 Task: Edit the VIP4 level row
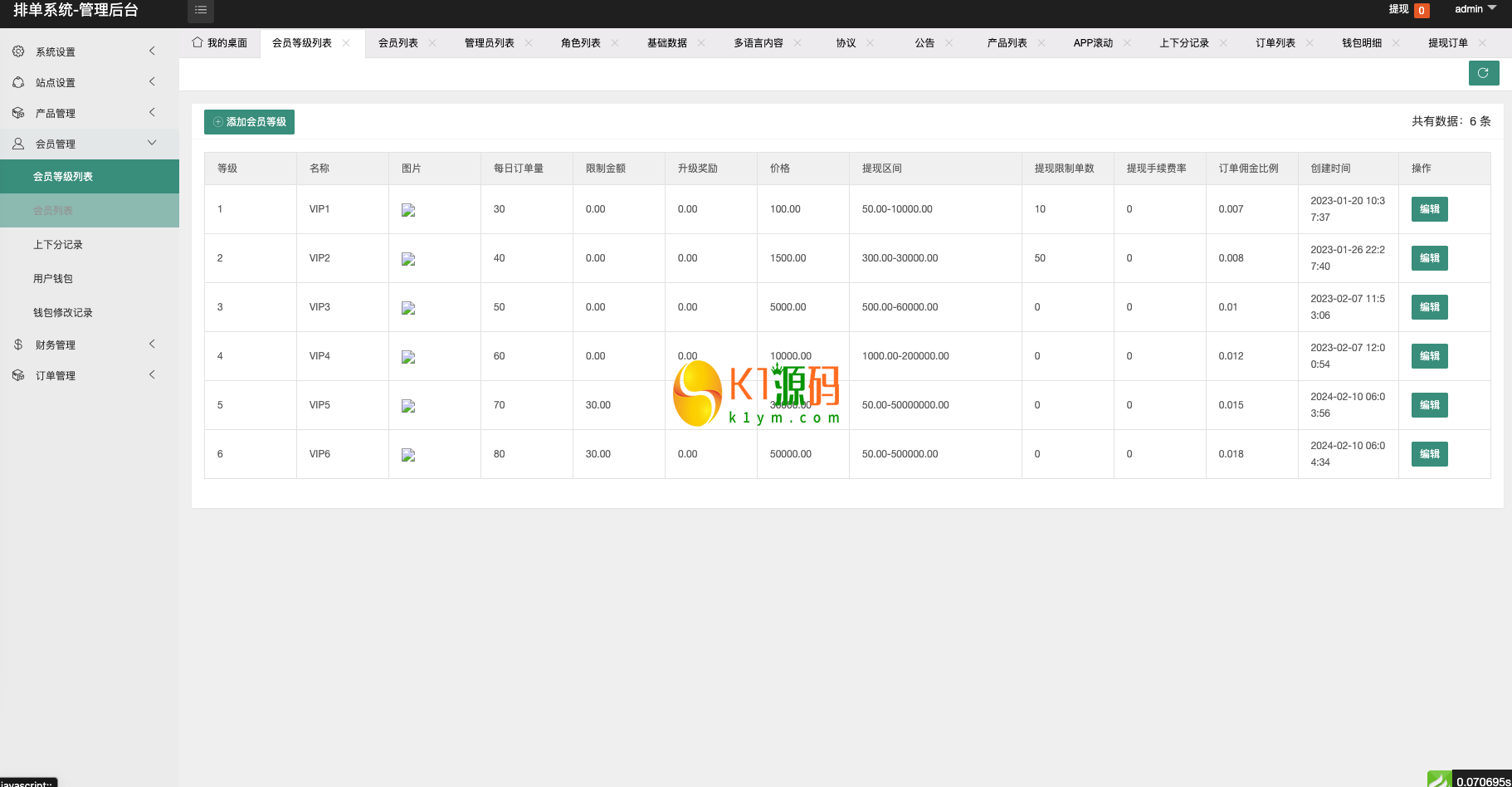coord(1430,356)
